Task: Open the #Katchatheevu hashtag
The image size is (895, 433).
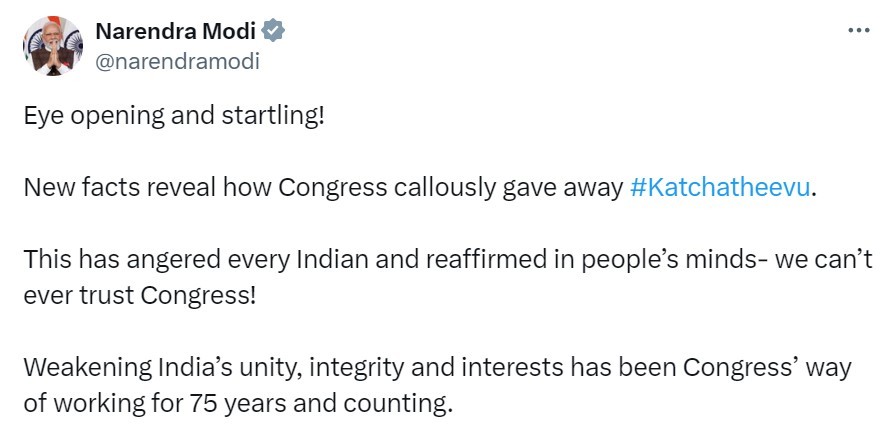Action: click(x=722, y=188)
